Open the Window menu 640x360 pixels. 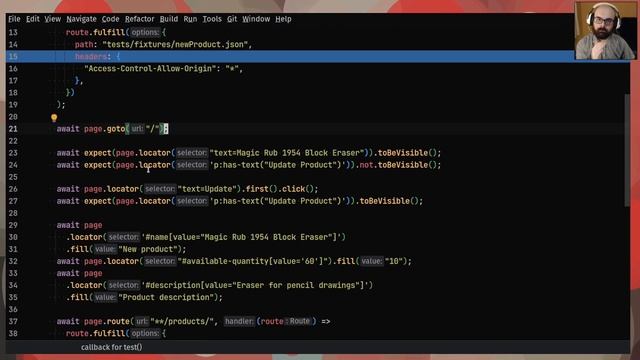(x=256, y=19)
